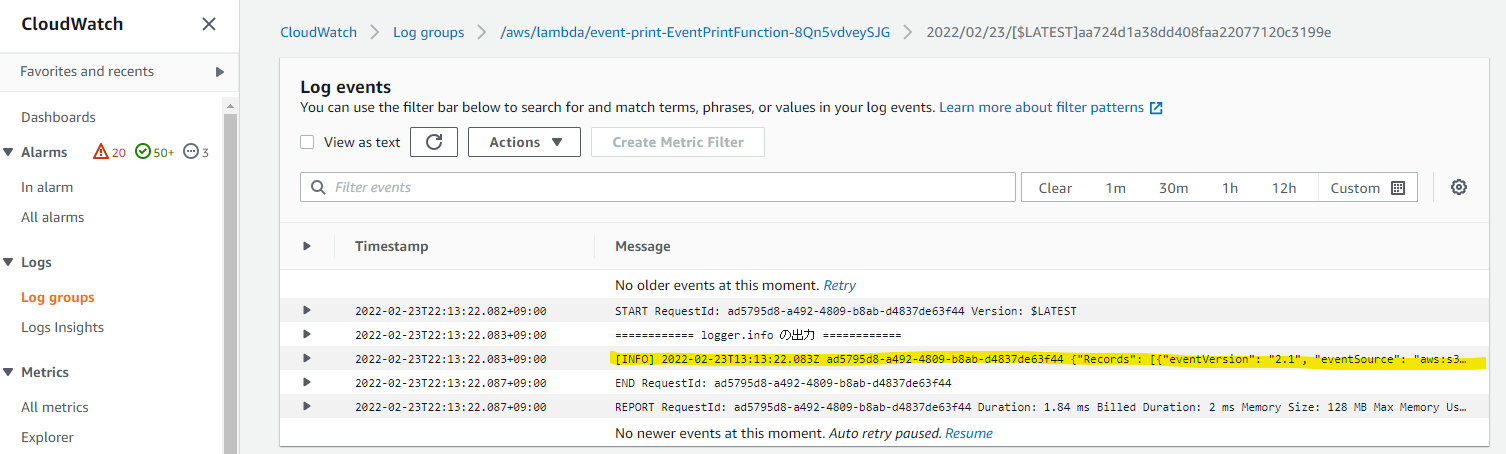The image size is (1506, 454).
Task: Collapse the Alarms sidebar section
Action: 9,152
